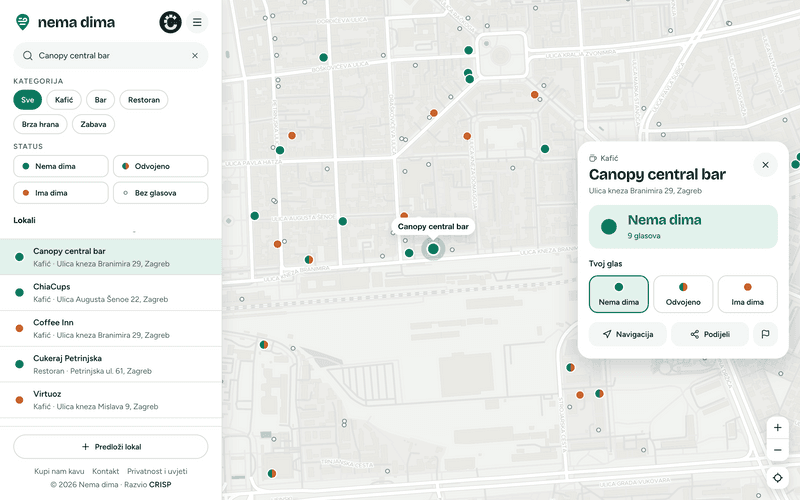Viewport: 800px width, 500px height.
Task: Toggle the Ima dima status filter
Action: [61, 193]
